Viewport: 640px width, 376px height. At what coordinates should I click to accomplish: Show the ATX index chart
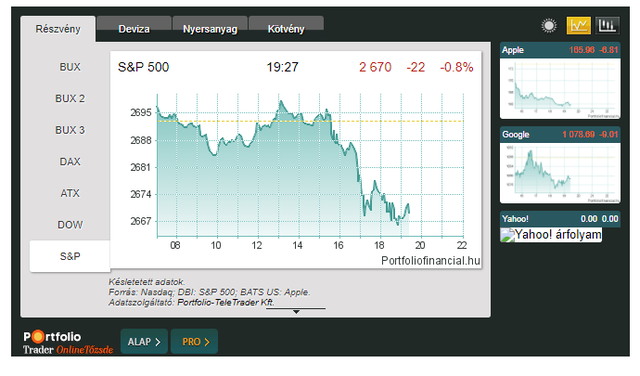coord(70,193)
